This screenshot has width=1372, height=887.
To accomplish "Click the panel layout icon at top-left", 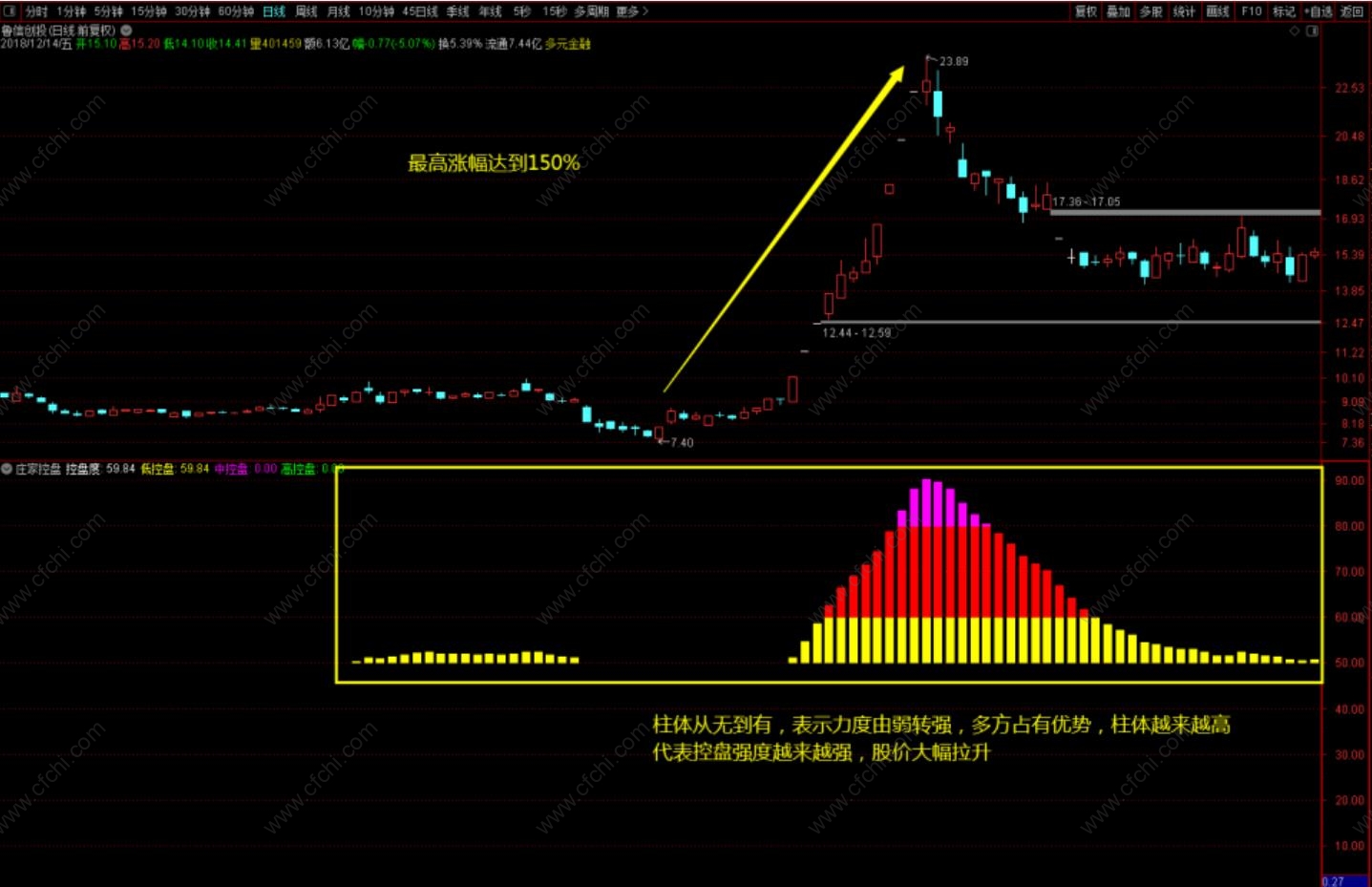I will [x=11, y=11].
